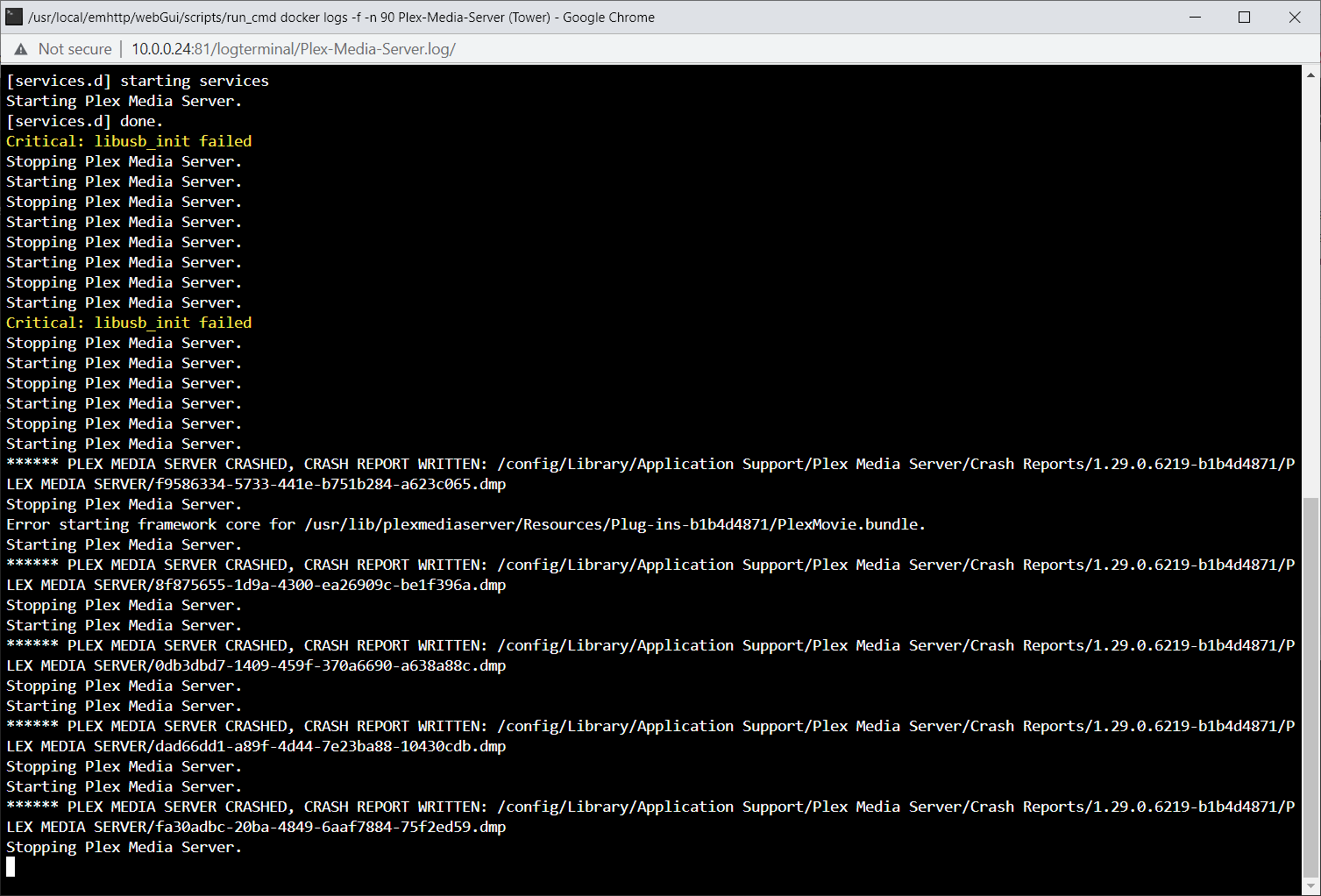Click the window title text in title bar
This screenshot has width=1321, height=896.
[342, 17]
